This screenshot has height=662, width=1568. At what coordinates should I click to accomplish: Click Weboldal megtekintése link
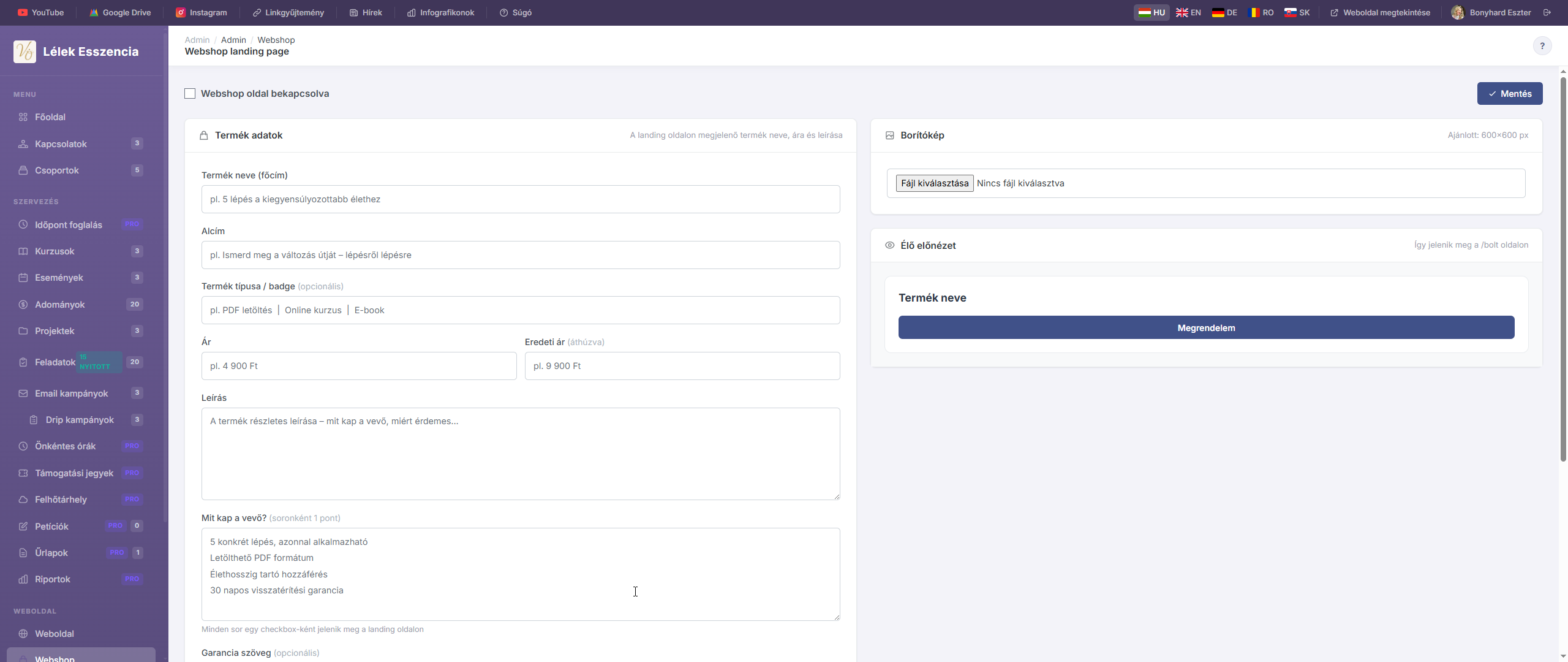[x=1380, y=12]
